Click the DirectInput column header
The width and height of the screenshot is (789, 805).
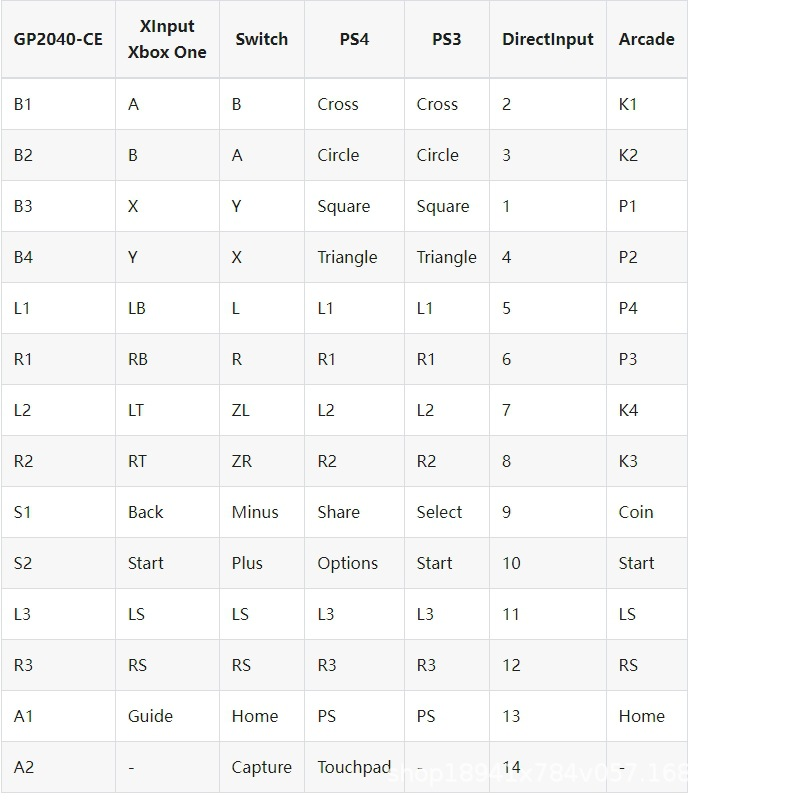(x=547, y=40)
